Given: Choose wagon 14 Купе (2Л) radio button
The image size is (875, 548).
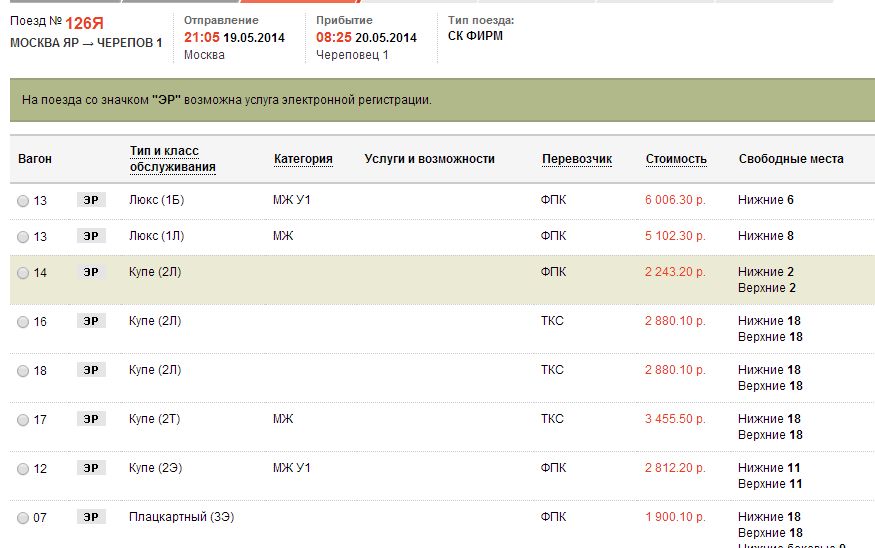Looking at the screenshot, I should click(x=23, y=273).
